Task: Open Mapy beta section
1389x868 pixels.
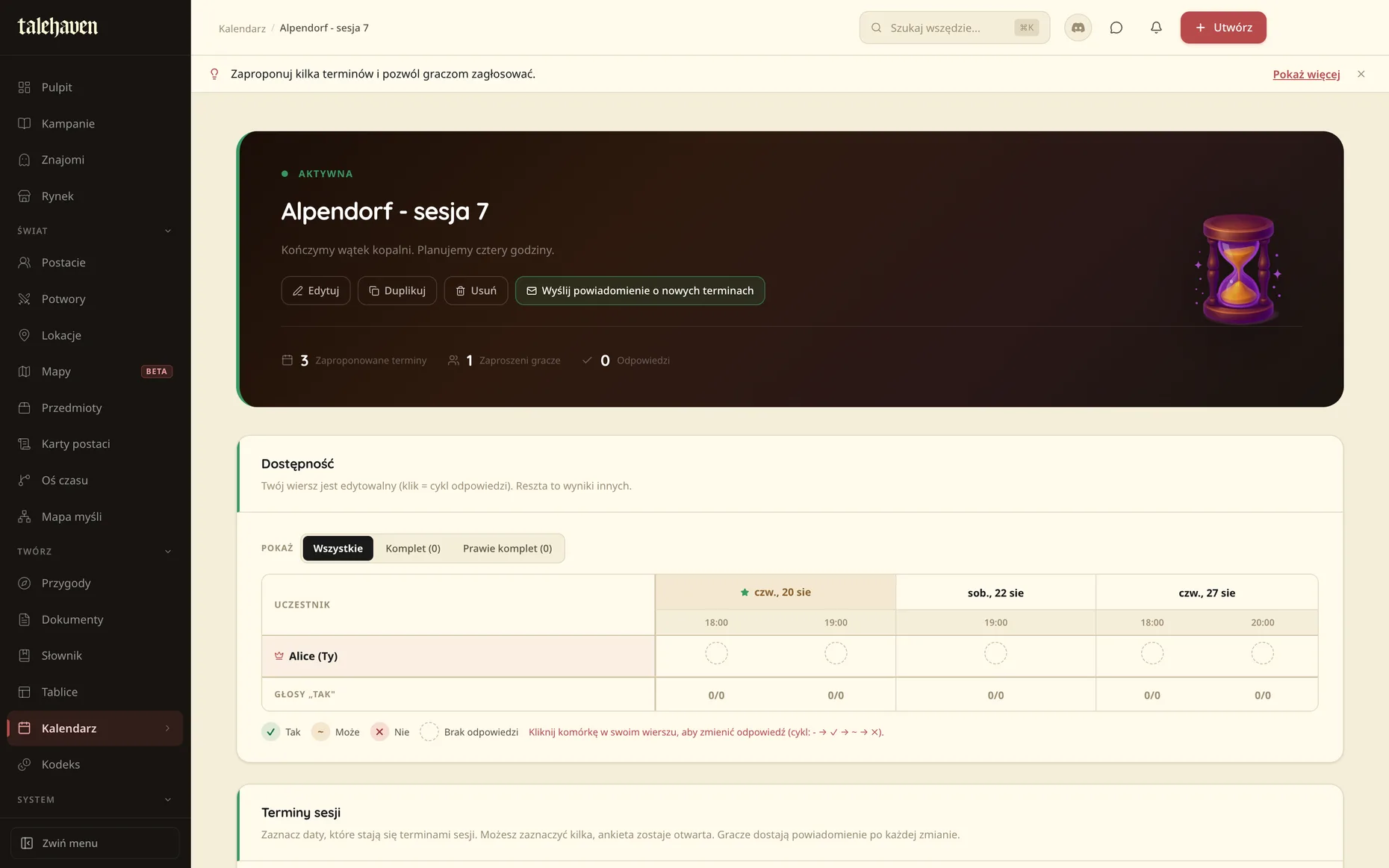Action: click(x=95, y=372)
